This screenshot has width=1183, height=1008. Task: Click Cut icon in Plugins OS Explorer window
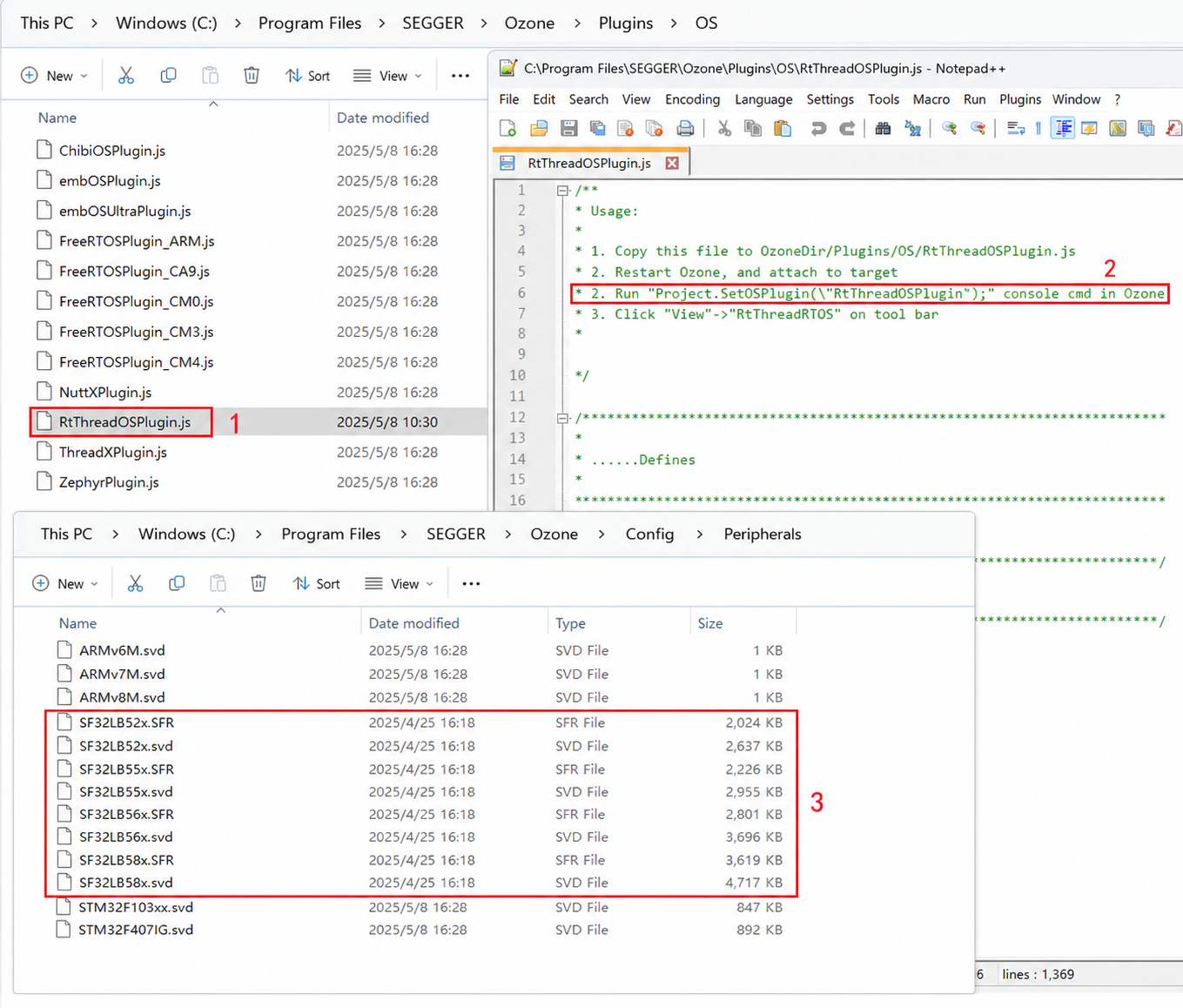126,76
